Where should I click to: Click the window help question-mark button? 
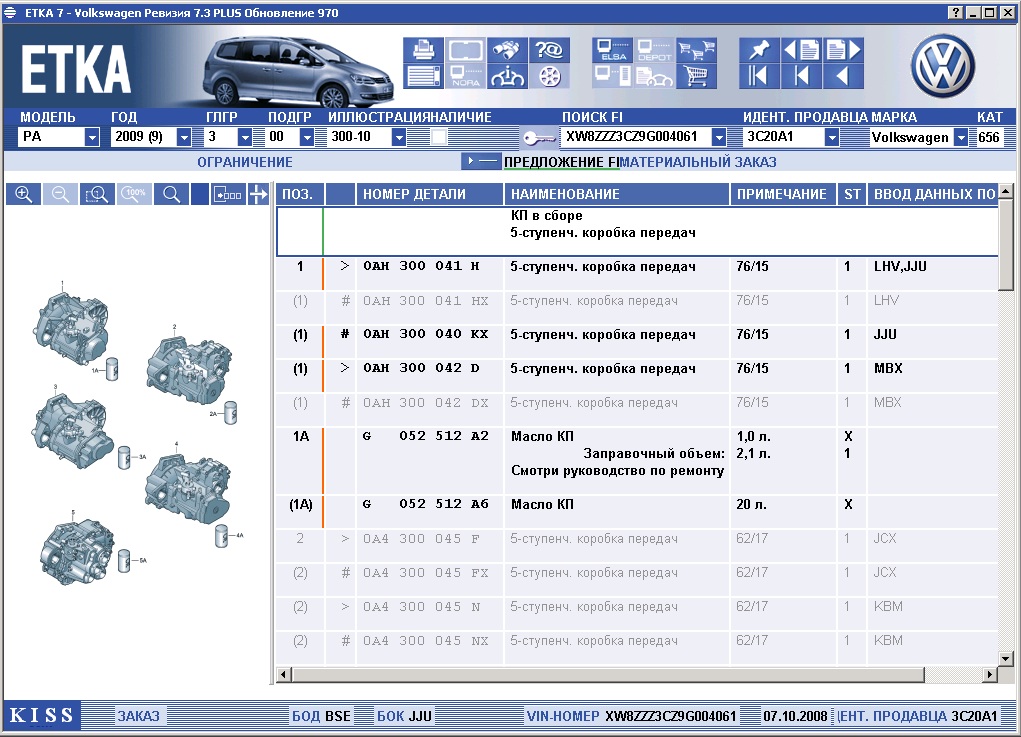point(956,12)
